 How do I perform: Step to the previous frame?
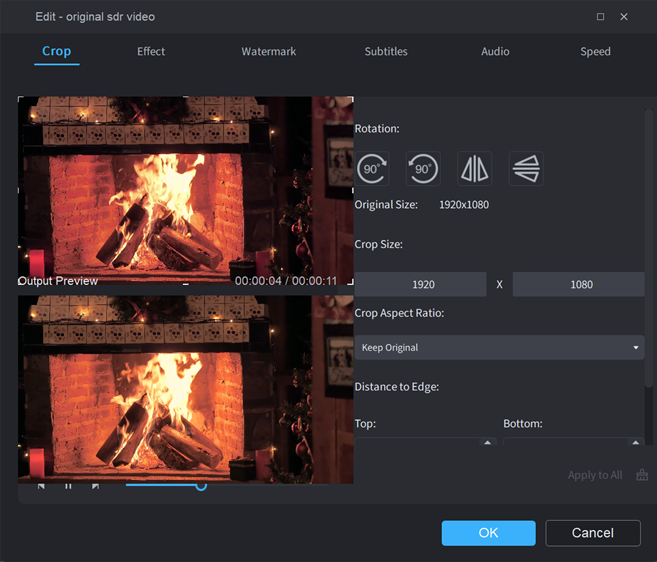41,487
